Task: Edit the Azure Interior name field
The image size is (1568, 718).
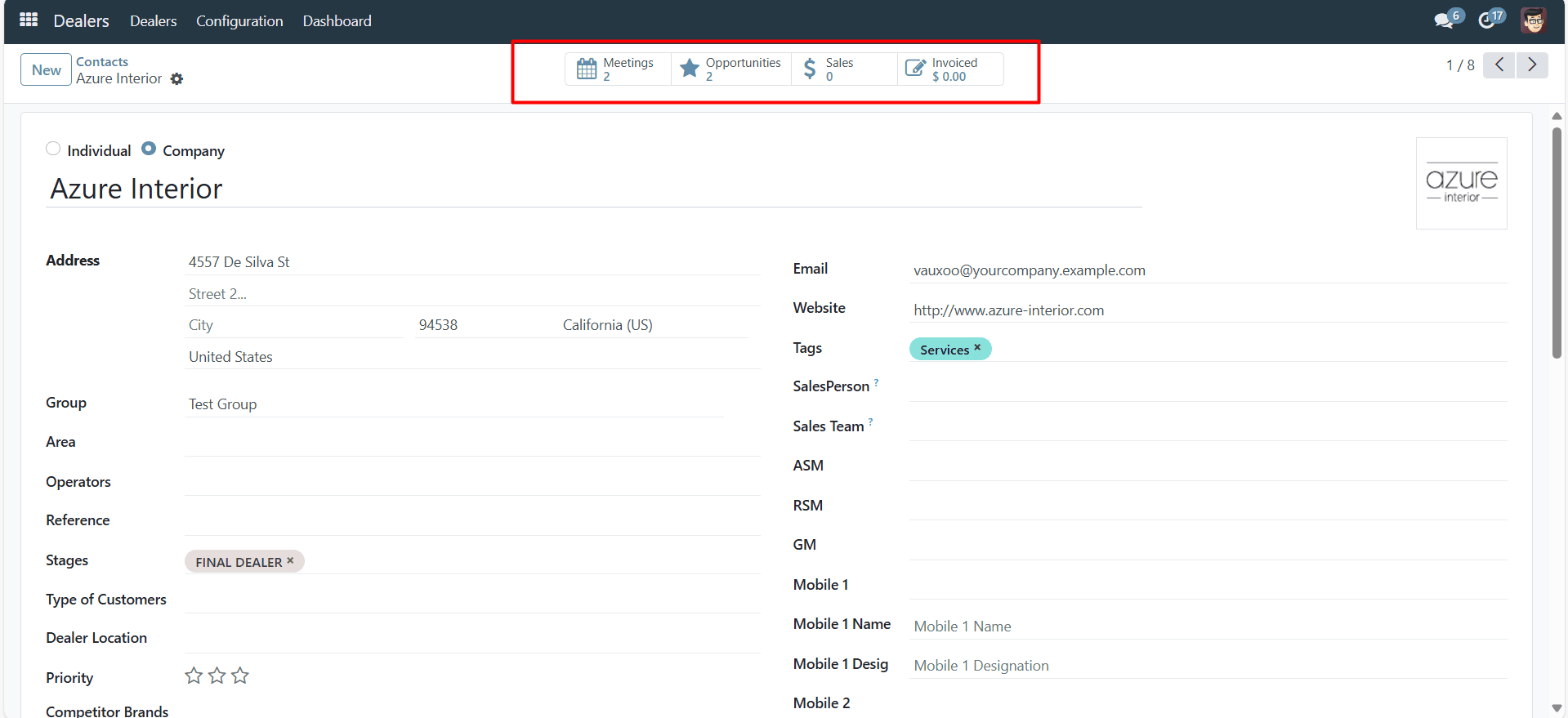Action: (594, 189)
